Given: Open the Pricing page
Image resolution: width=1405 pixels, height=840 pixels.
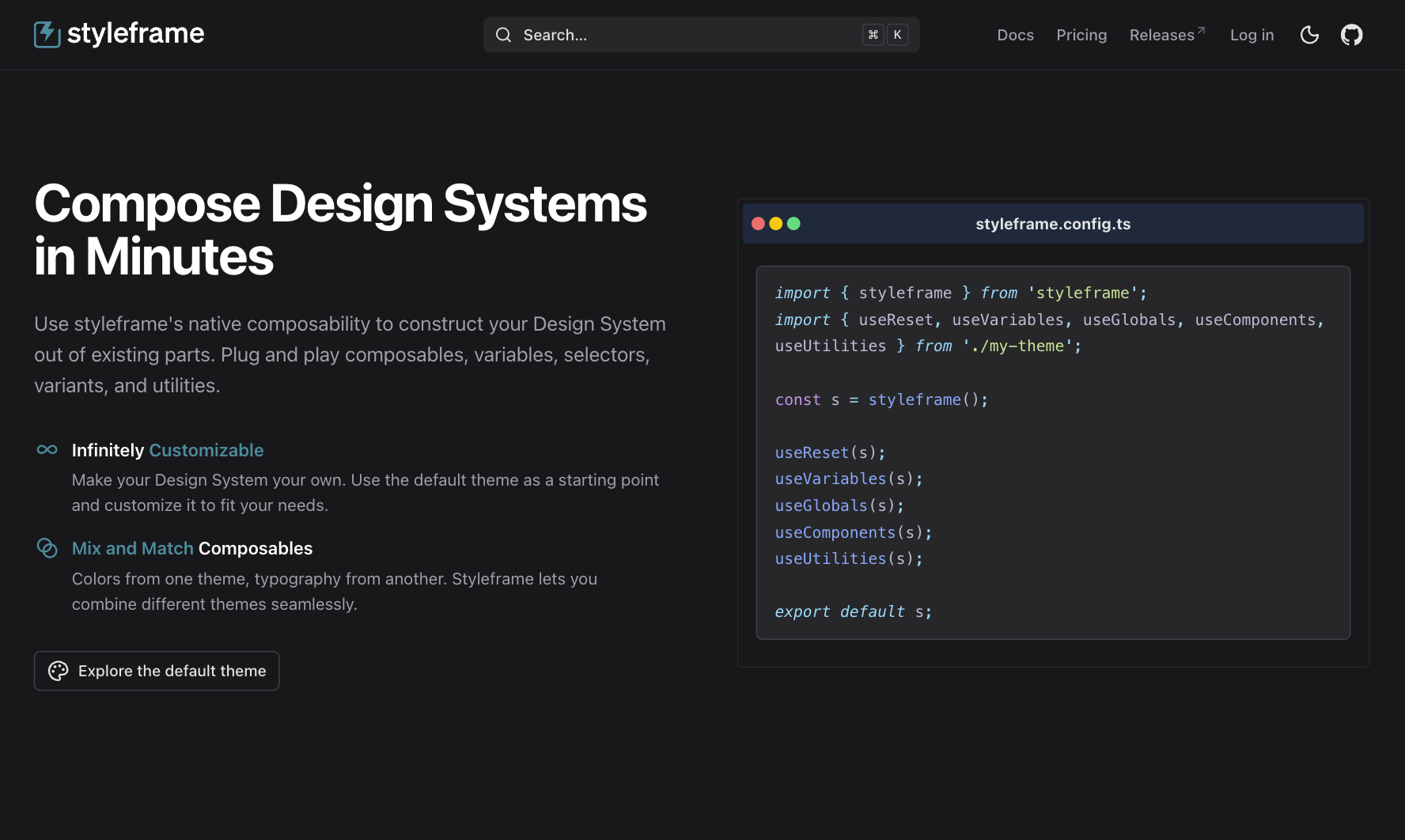Looking at the screenshot, I should tap(1081, 35).
